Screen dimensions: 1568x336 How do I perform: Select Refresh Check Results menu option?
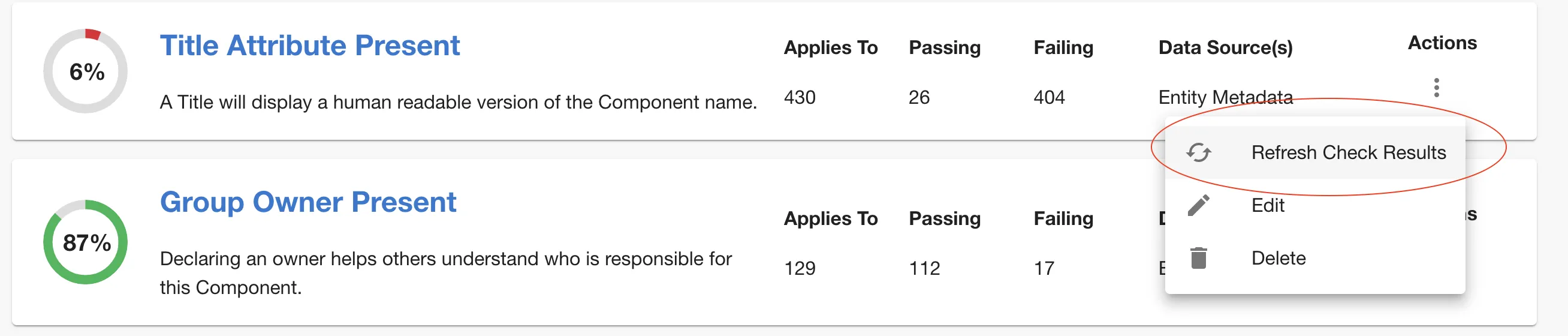click(1347, 152)
